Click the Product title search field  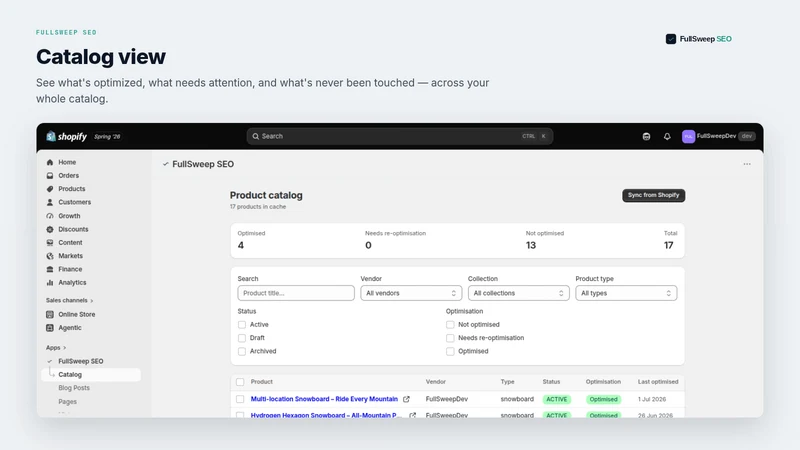(296, 293)
